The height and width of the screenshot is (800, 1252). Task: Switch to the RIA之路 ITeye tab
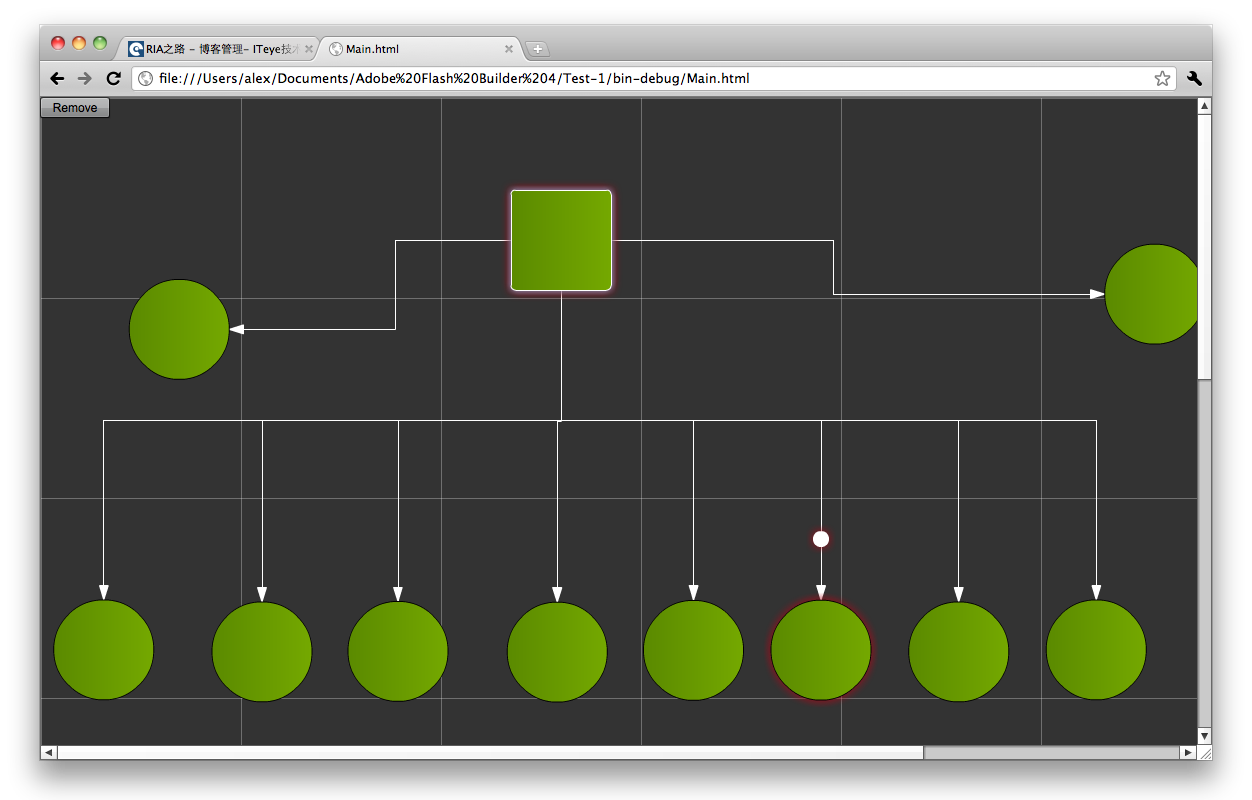coord(217,48)
